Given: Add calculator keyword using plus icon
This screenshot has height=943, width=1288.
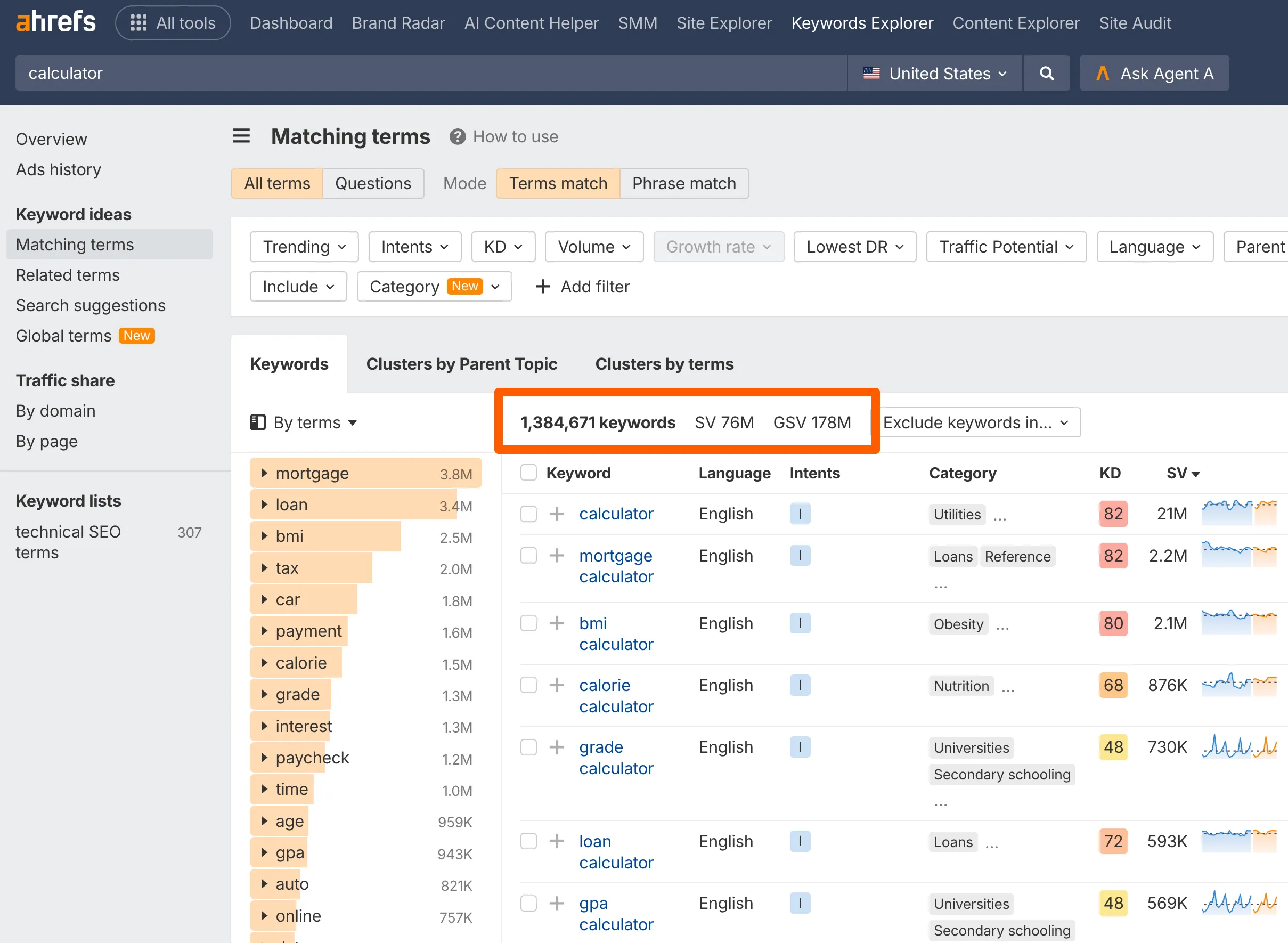Looking at the screenshot, I should coord(557,514).
